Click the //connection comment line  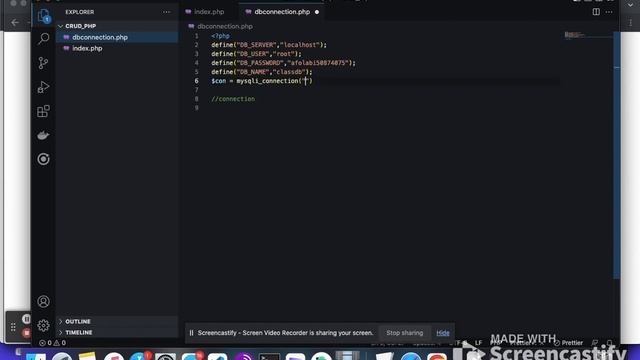pyautogui.click(x=233, y=99)
